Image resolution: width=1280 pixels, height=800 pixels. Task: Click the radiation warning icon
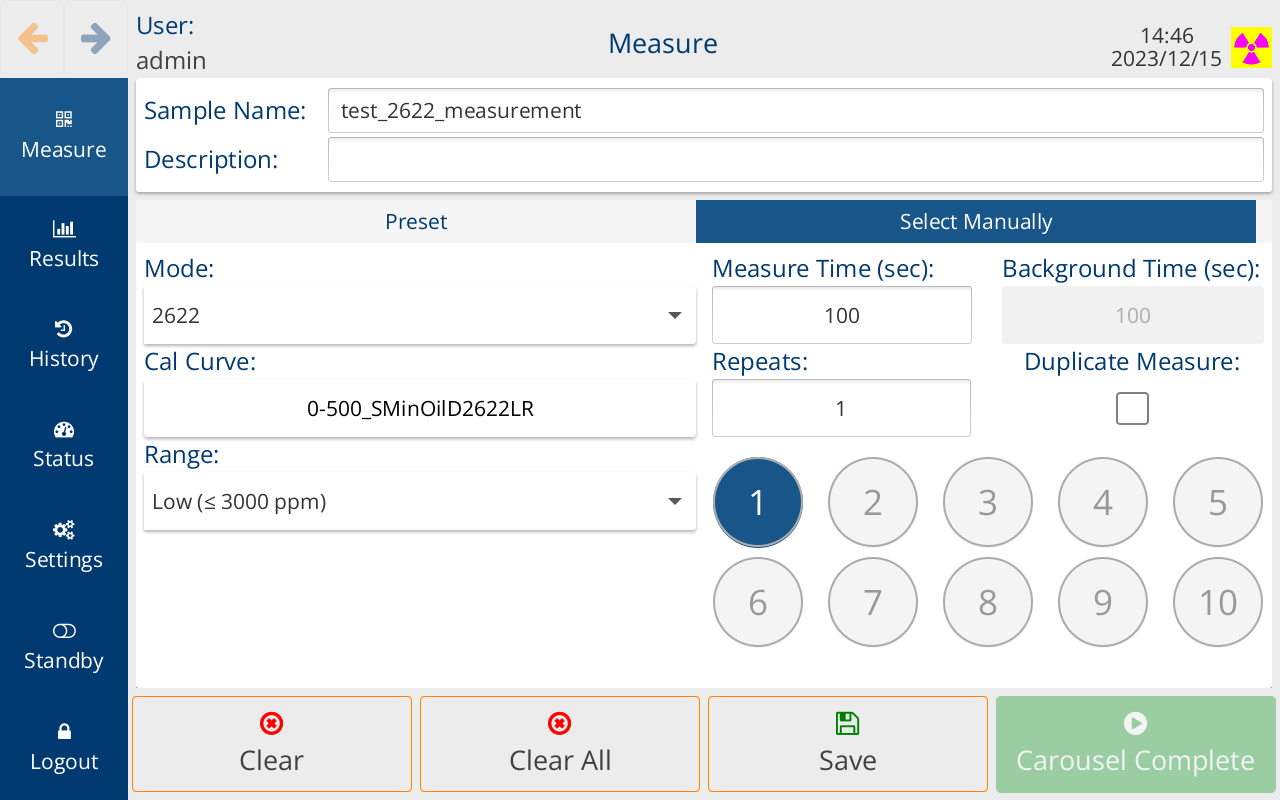click(1251, 47)
